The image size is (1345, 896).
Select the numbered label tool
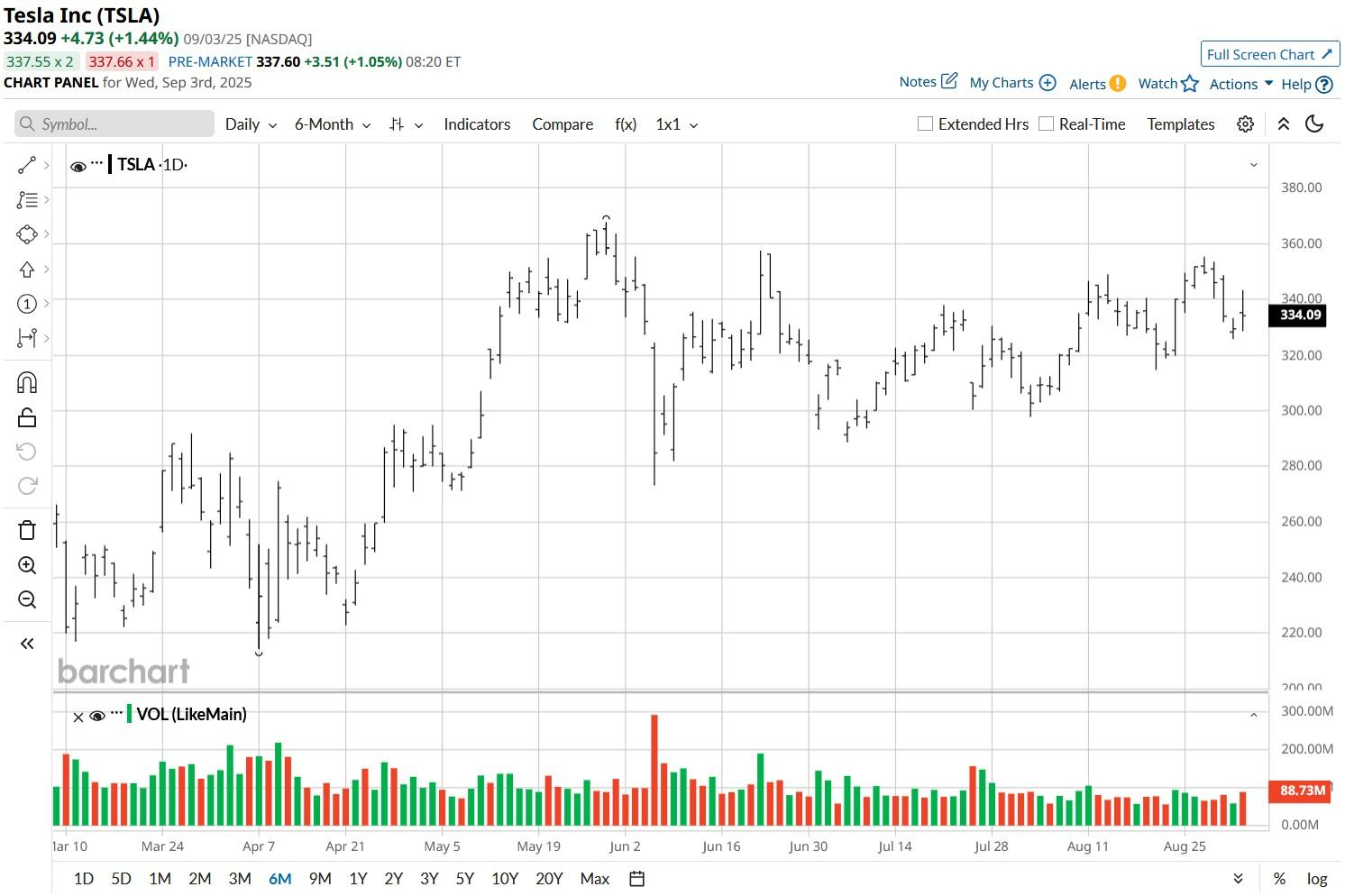click(x=27, y=304)
